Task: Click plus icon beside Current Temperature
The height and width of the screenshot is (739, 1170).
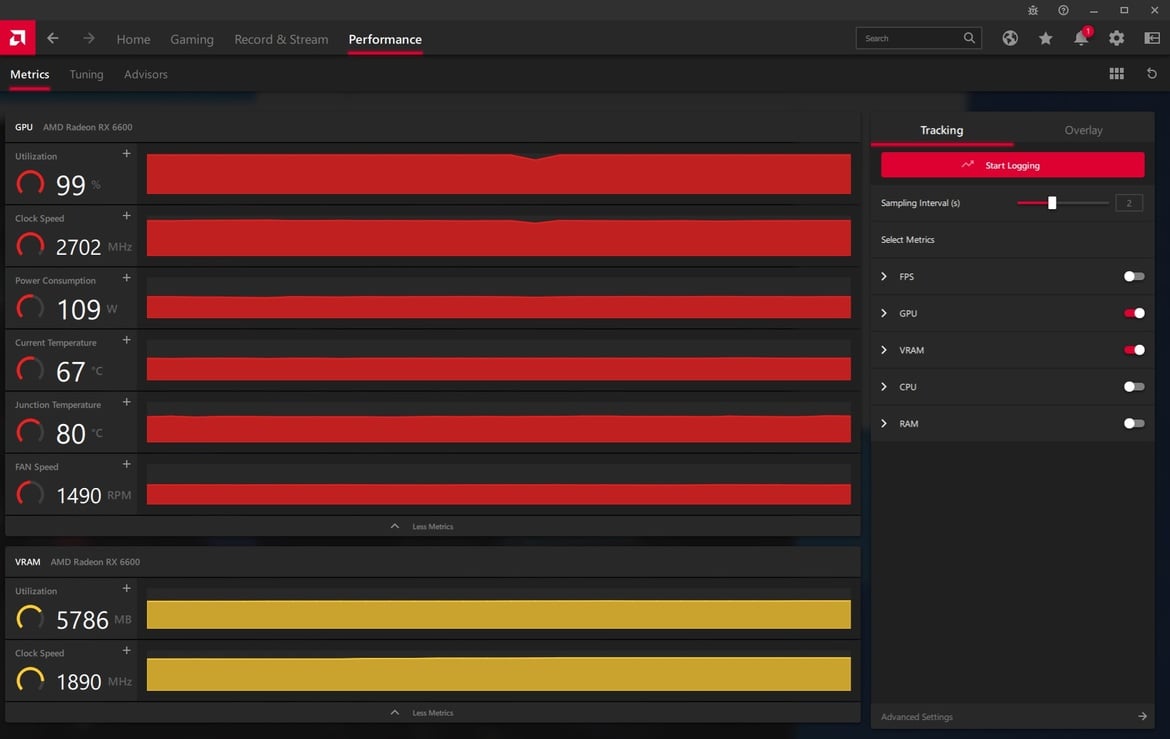Action: 126,340
